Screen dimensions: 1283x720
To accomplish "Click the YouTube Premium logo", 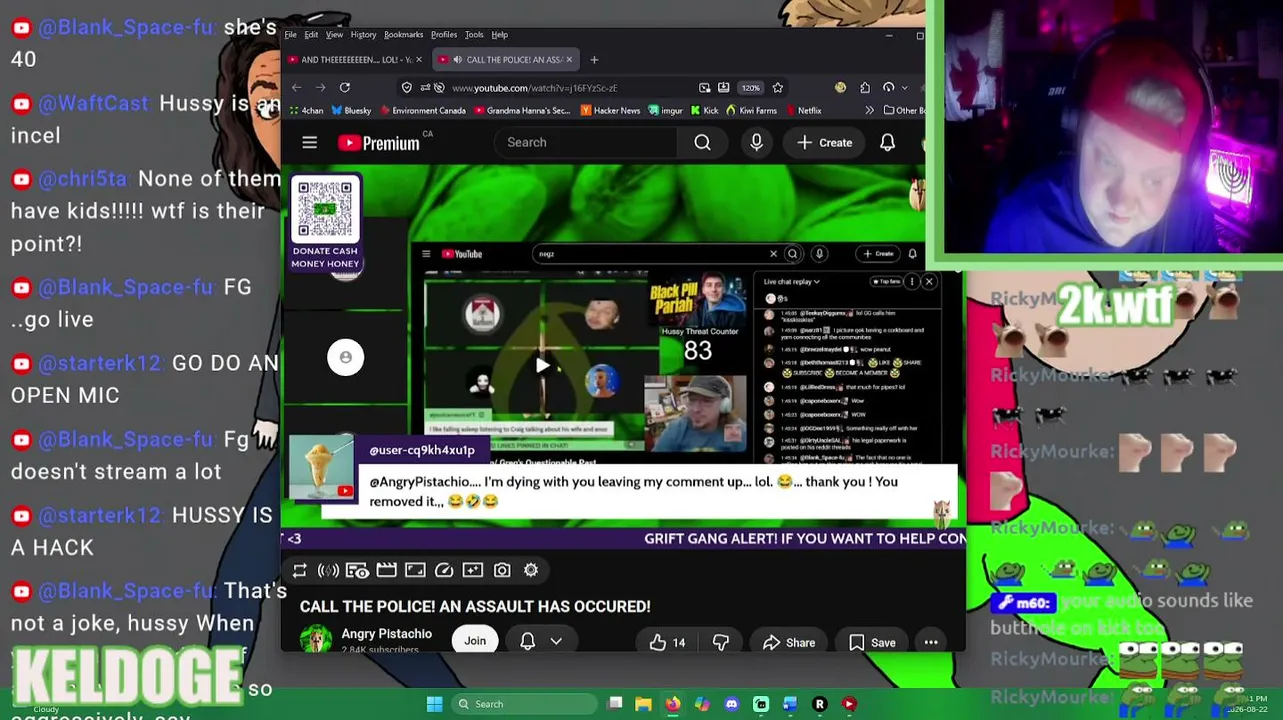I will click(379, 143).
